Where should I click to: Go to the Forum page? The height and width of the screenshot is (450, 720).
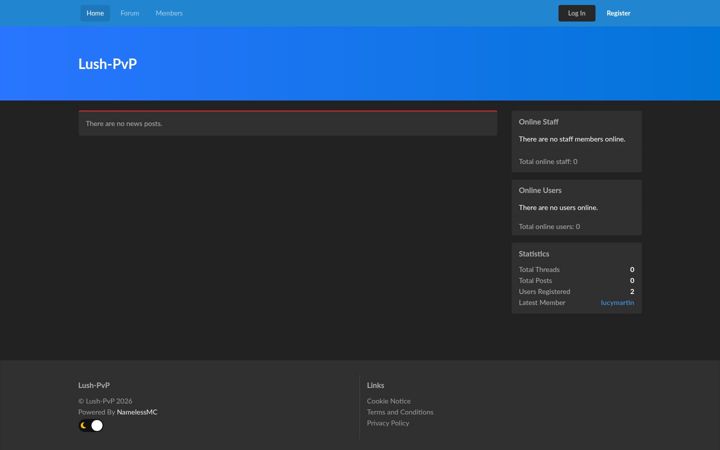point(129,13)
